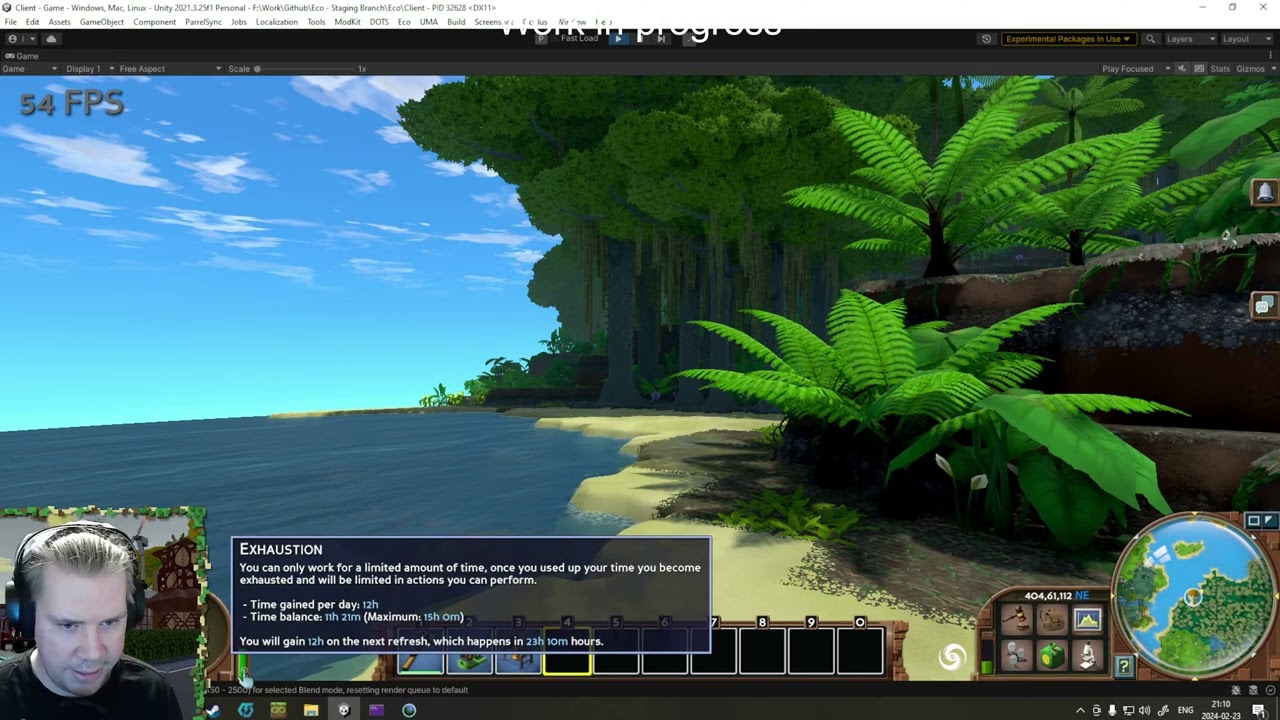Open the chat bubble icon
1280x720 pixels.
click(1263, 307)
